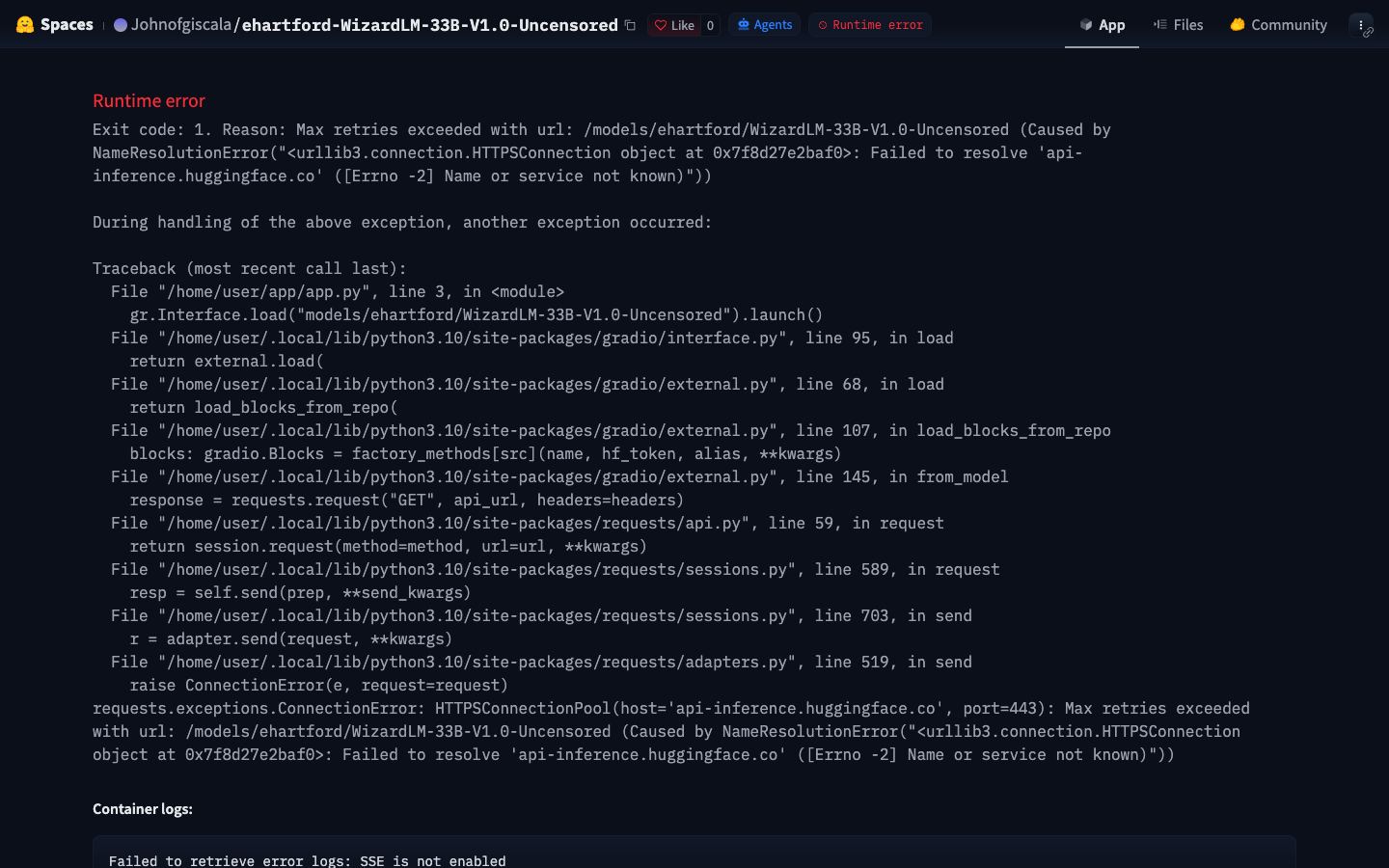This screenshot has height=868, width=1389.
Task: Click the link icon beside the options menu
Action: [1368, 33]
